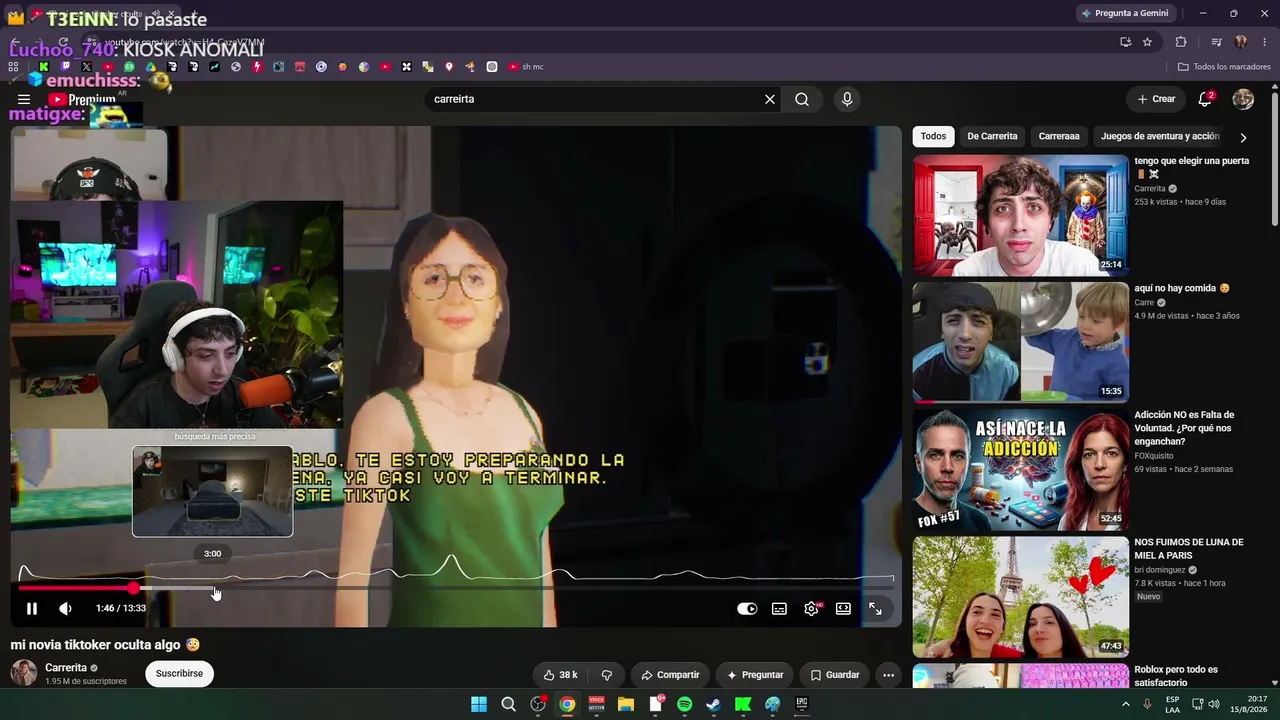Open volume control in system tray
Viewport: 1280px width, 720px height.
[x=1214, y=704]
